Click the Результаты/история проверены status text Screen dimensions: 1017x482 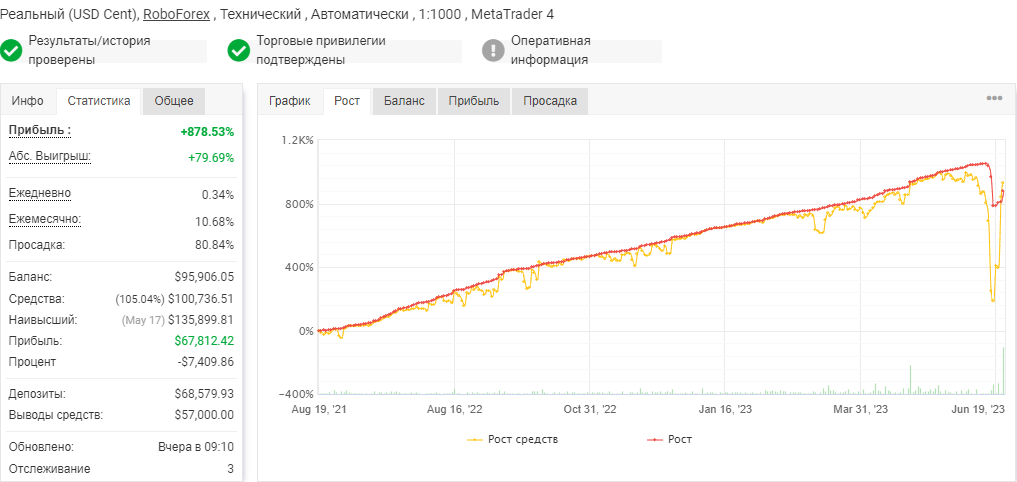tap(90, 51)
